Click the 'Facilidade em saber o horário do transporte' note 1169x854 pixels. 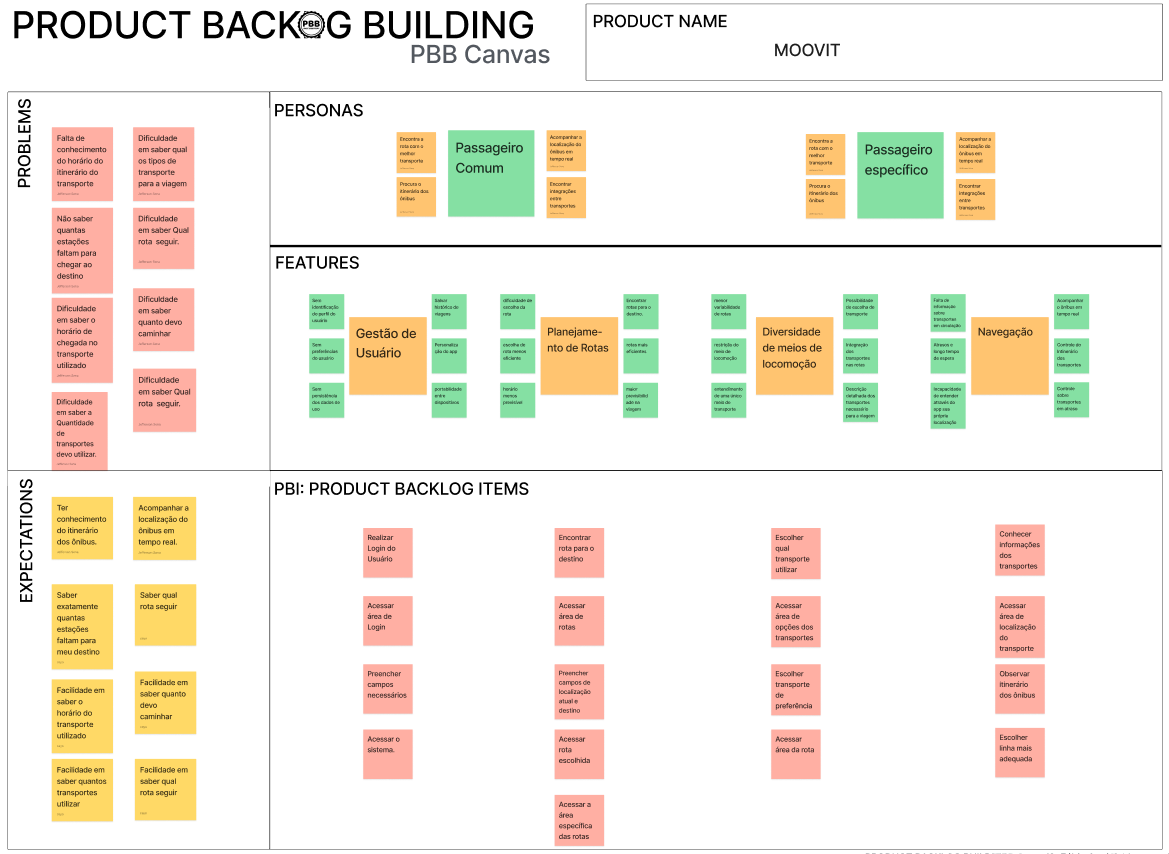click(x=82, y=716)
